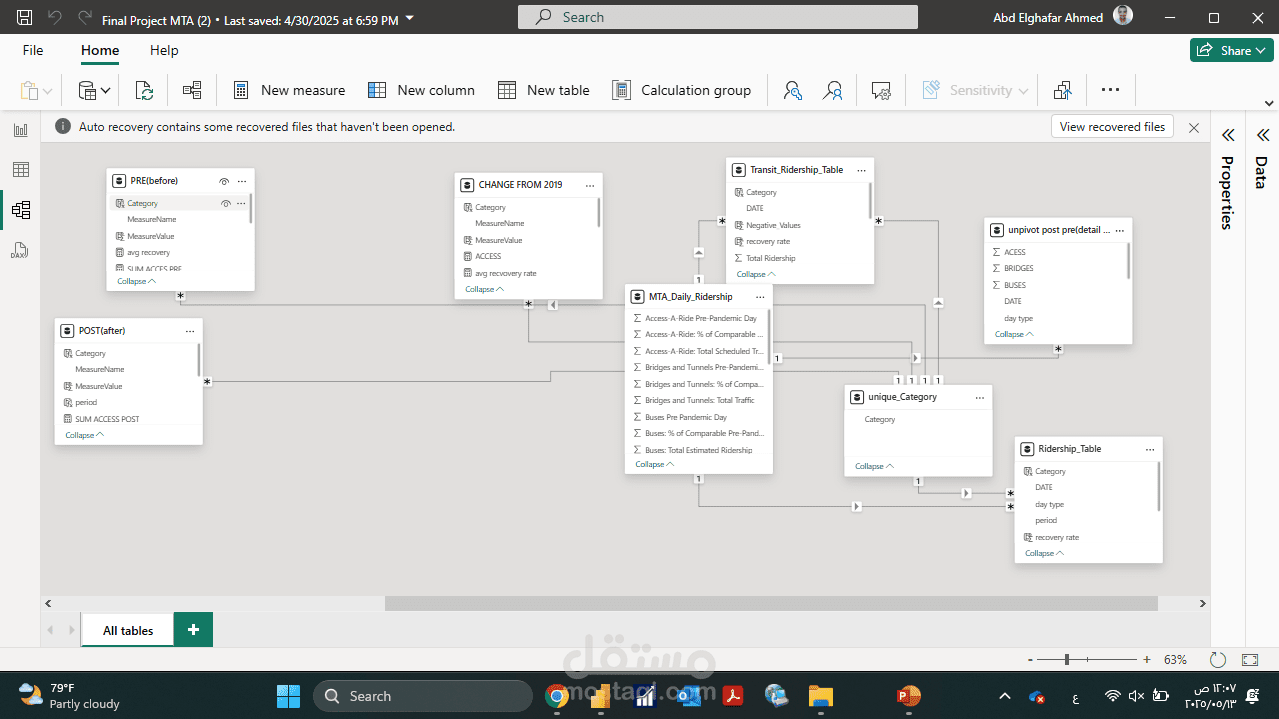This screenshot has height=719, width=1279.
Task: Collapse the MTA_Daily_Ridership table card
Action: pyautogui.click(x=654, y=464)
